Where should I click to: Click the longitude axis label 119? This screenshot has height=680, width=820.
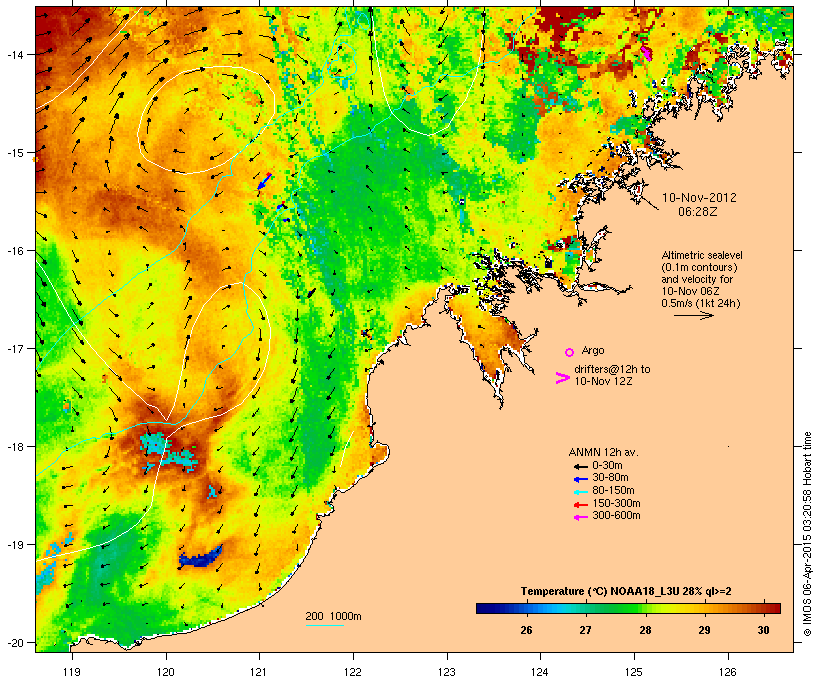(x=72, y=672)
